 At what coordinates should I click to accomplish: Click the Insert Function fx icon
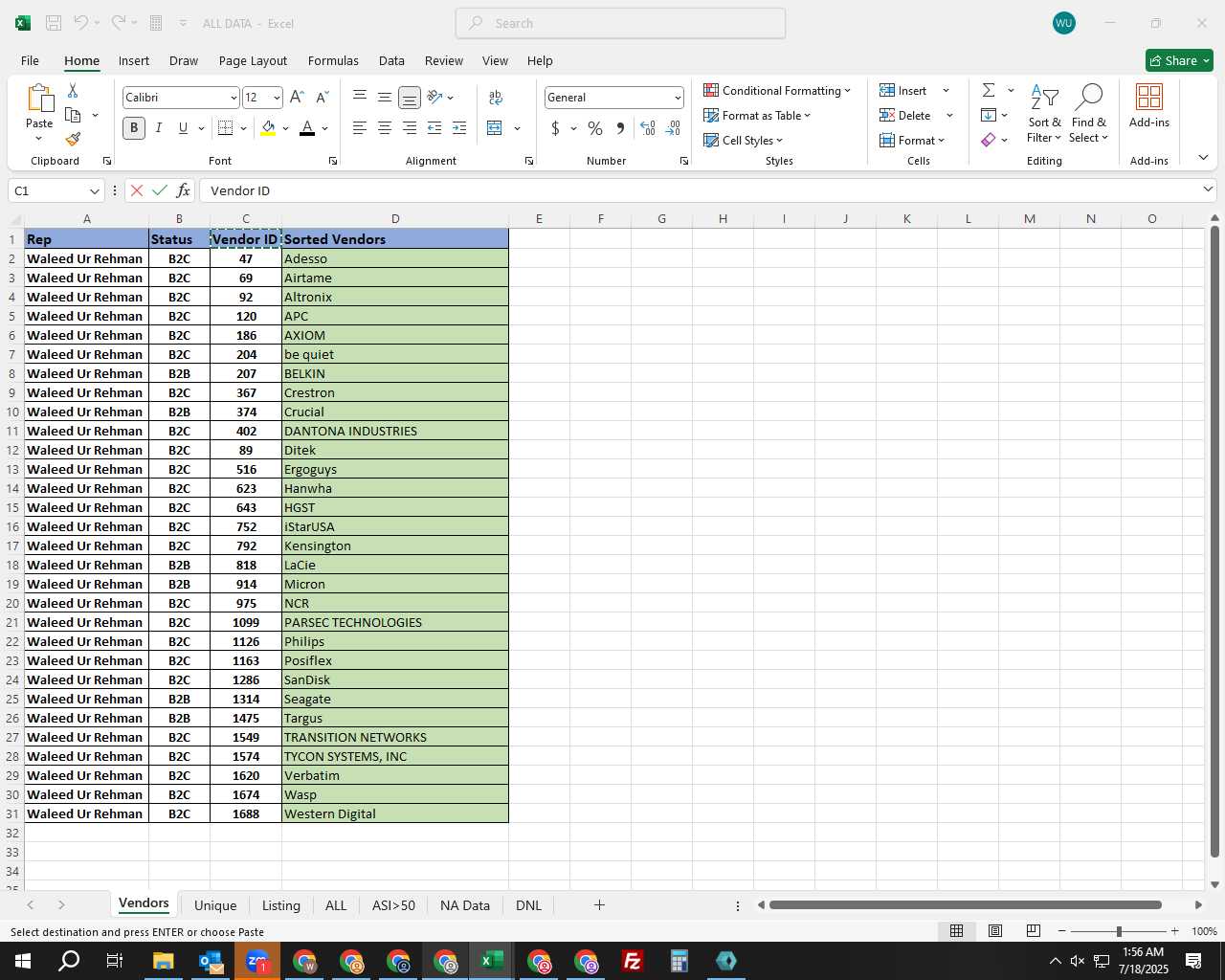(183, 190)
